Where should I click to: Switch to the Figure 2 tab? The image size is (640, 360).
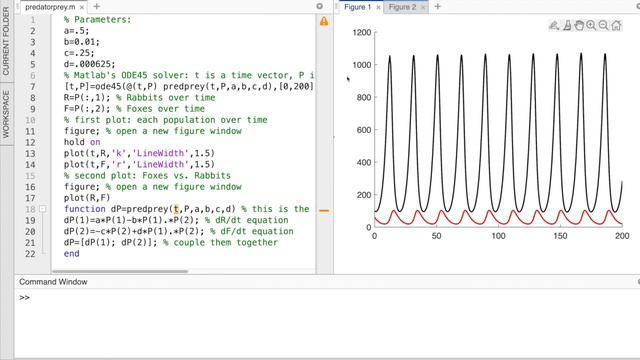click(x=402, y=7)
